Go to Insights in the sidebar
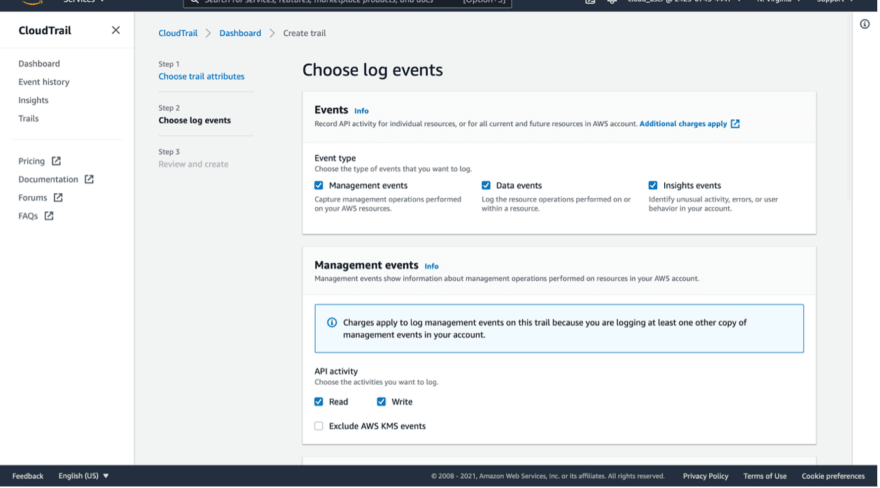Viewport: 880px width, 488px height. tap(33, 100)
